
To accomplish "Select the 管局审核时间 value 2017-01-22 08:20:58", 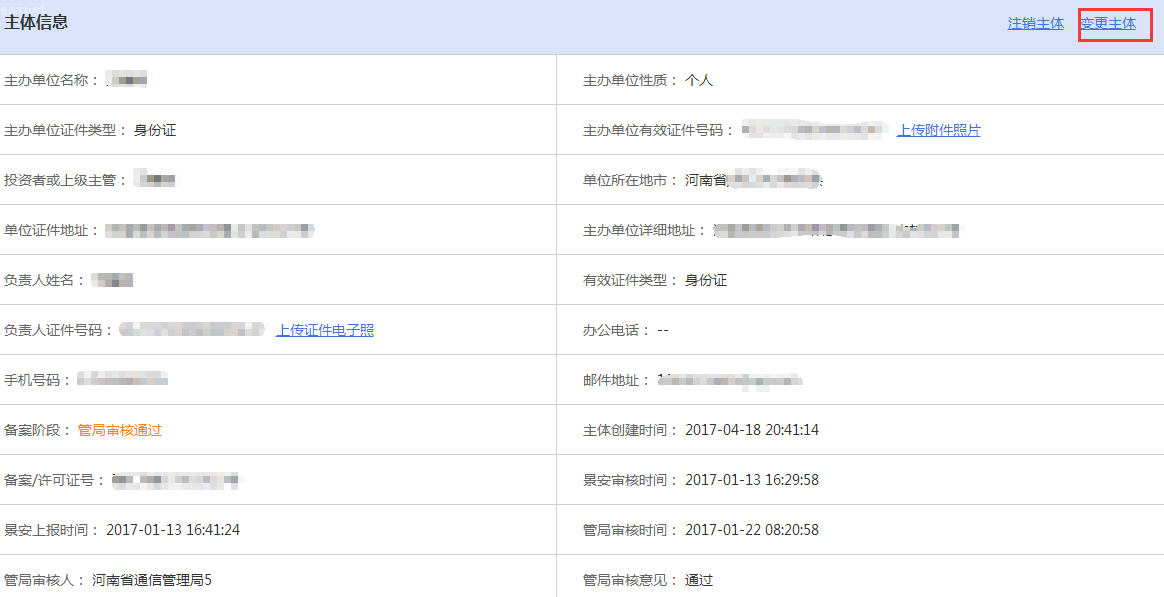I will [752, 530].
